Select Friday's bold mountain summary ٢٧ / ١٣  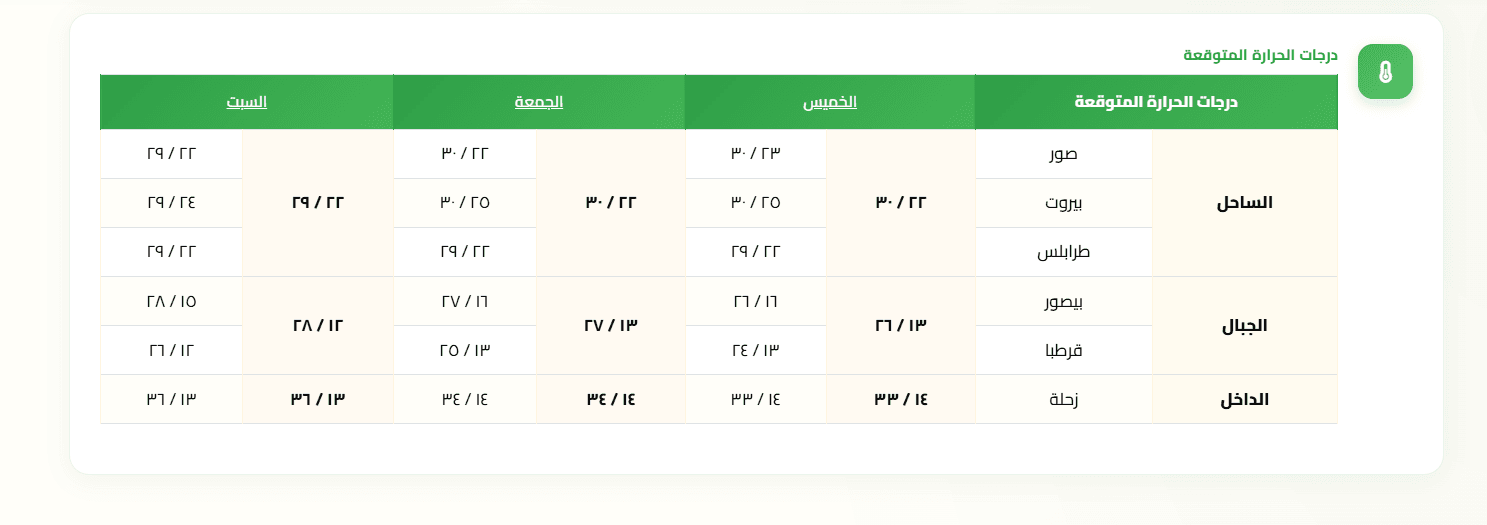611,326
